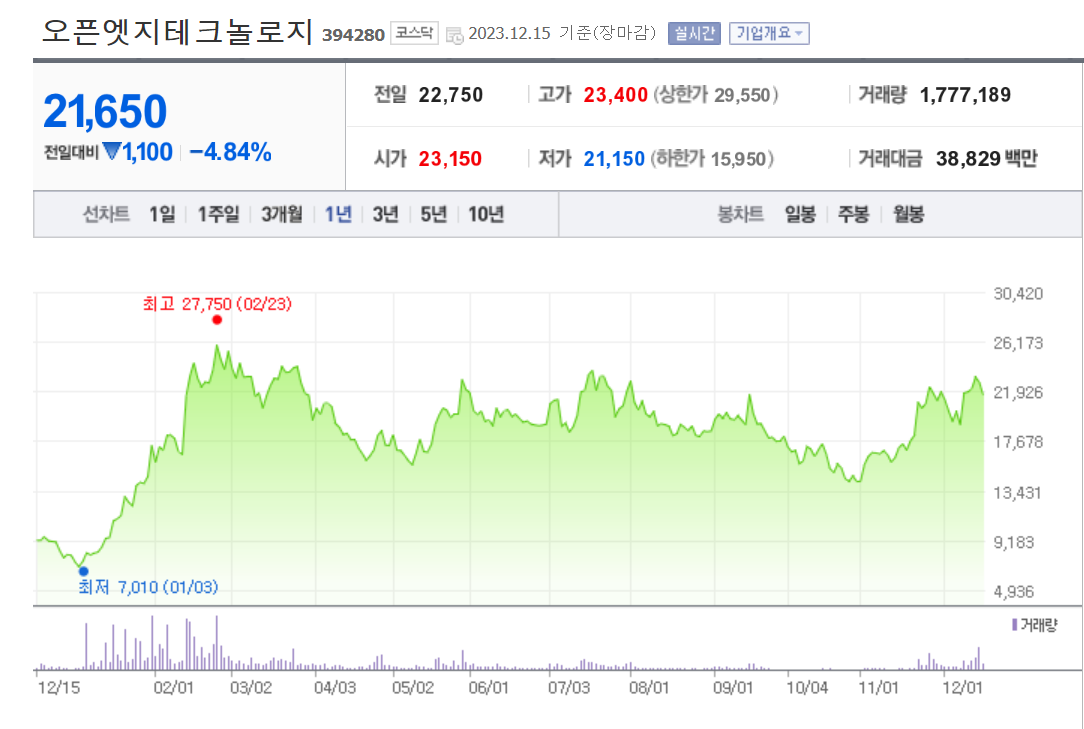Click the purple 거래량 legend marker
This screenshot has height=729, width=1084.
[x=1014, y=625]
